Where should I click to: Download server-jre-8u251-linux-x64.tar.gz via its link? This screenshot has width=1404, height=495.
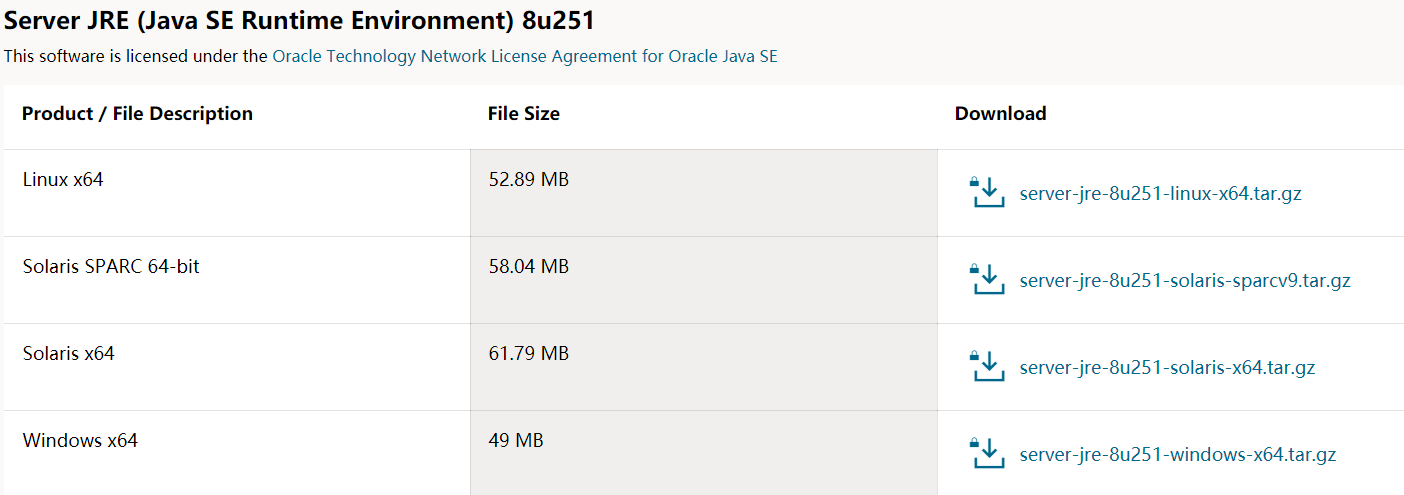coord(1160,194)
